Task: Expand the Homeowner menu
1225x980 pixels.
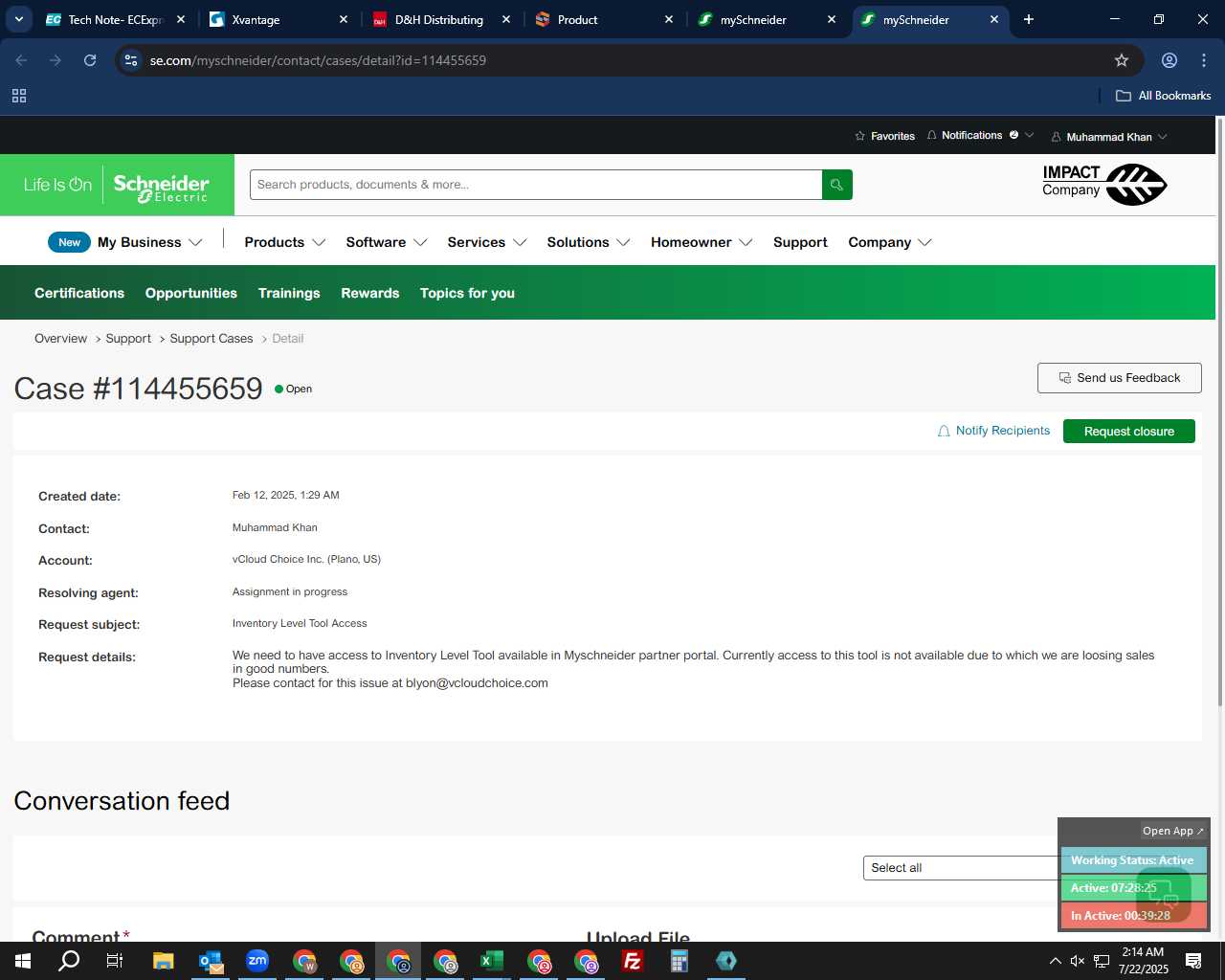Action: (x=702, y=242)
